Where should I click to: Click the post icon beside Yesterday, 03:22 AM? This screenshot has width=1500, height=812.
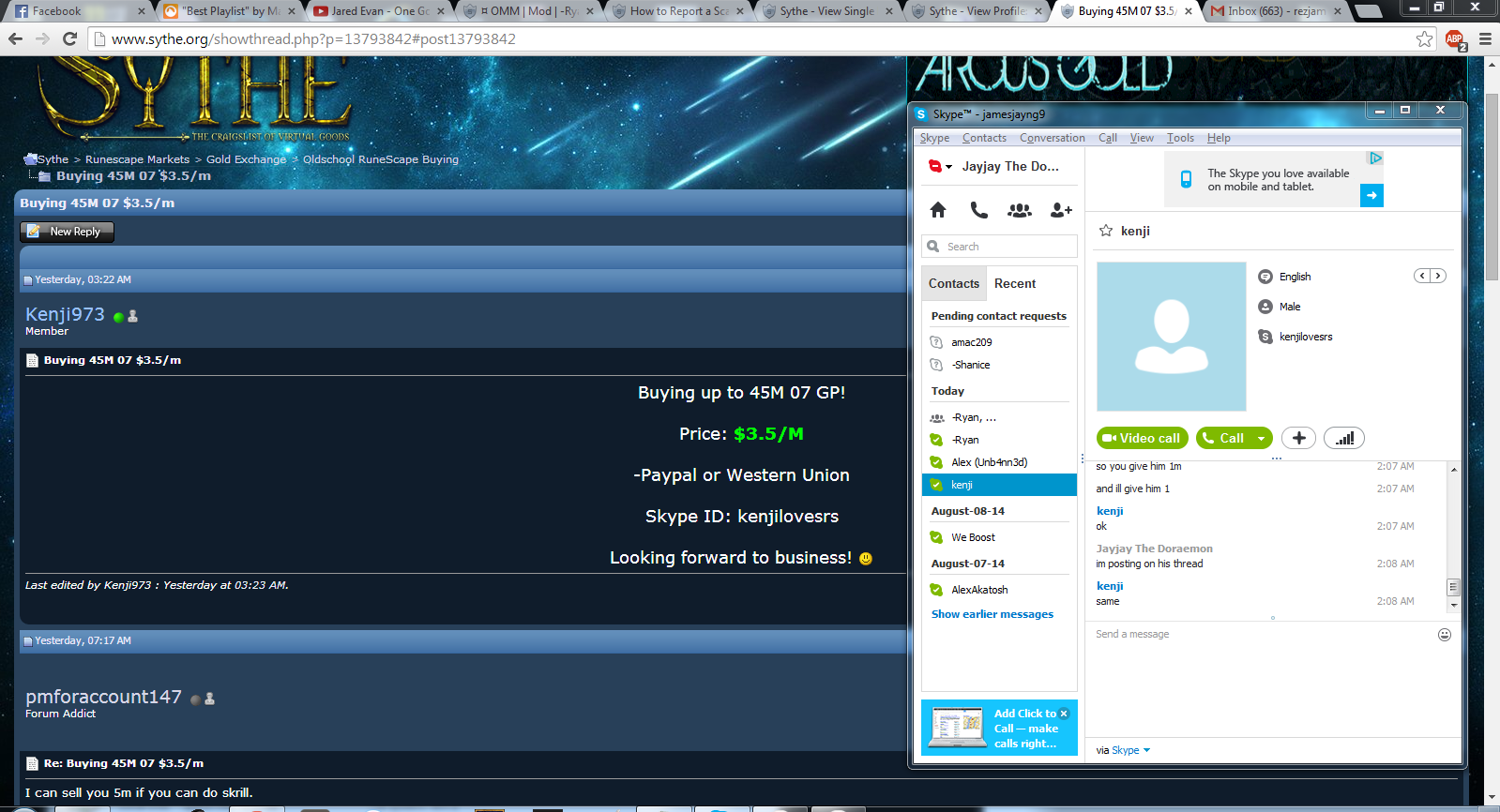coord(28,280)
